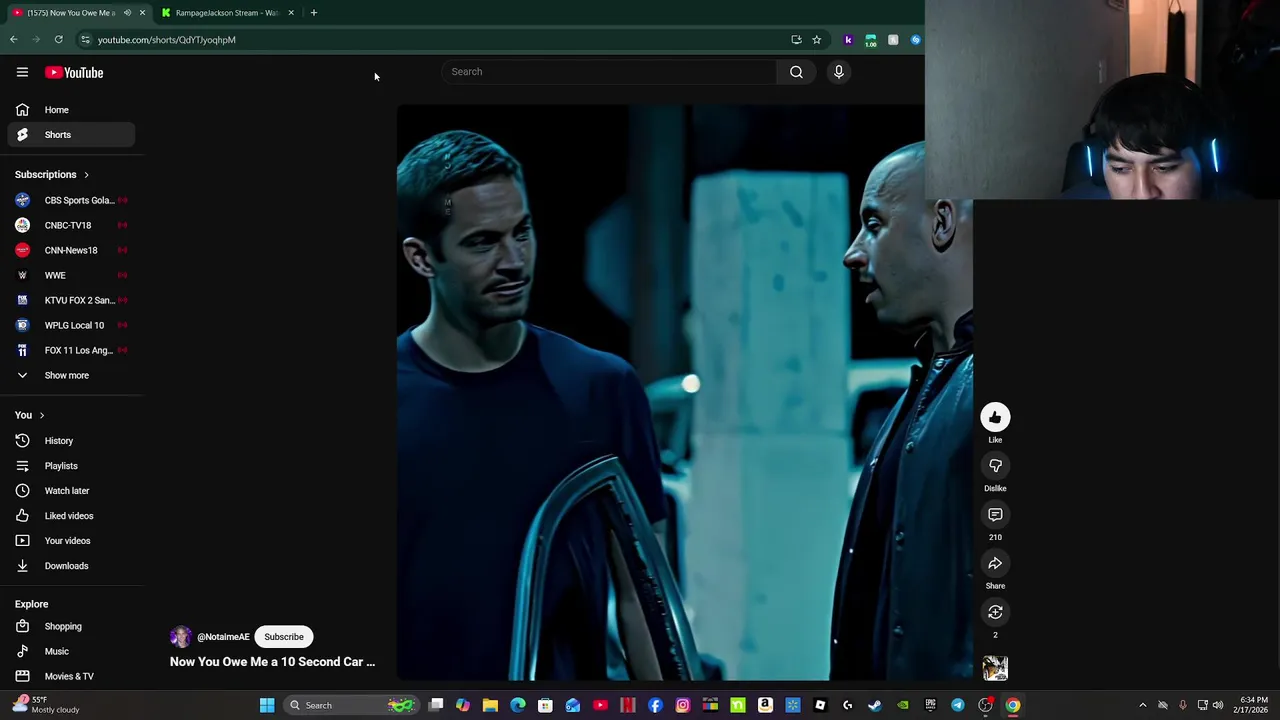Screen dimensions: 1280x720
Task: Show more subscriptions
Action: point(70,376)
